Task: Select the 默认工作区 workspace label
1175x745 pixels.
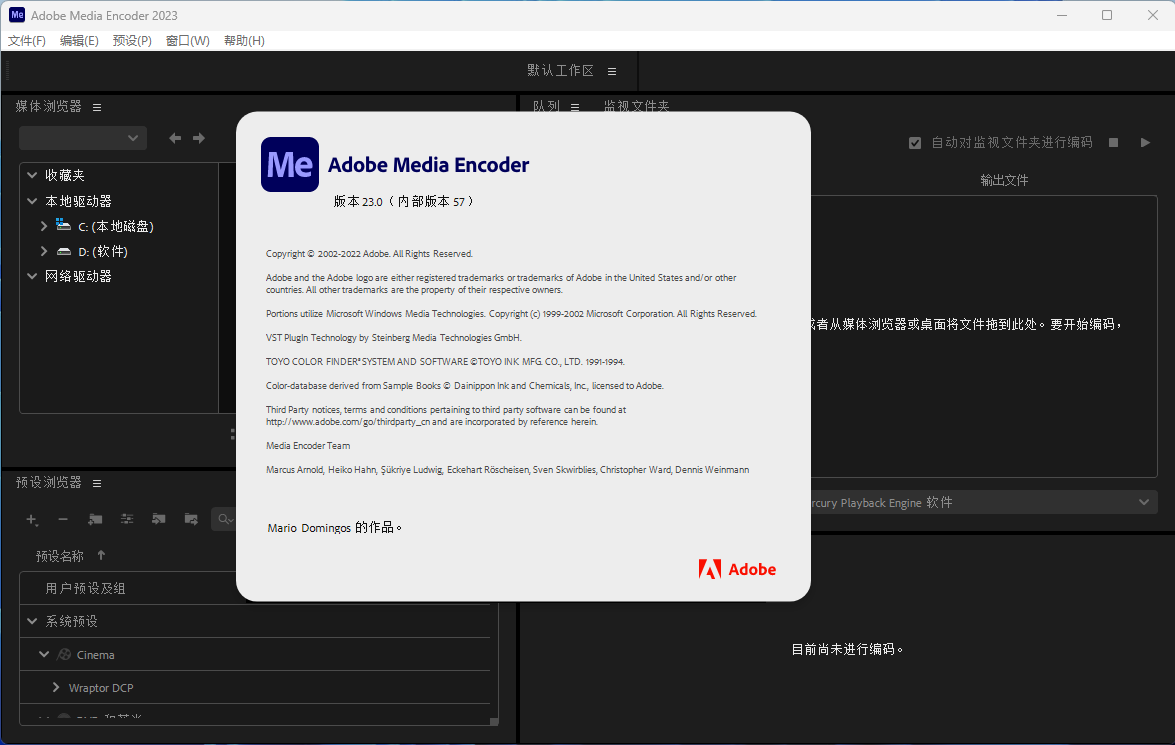Action: click(560, 70)
